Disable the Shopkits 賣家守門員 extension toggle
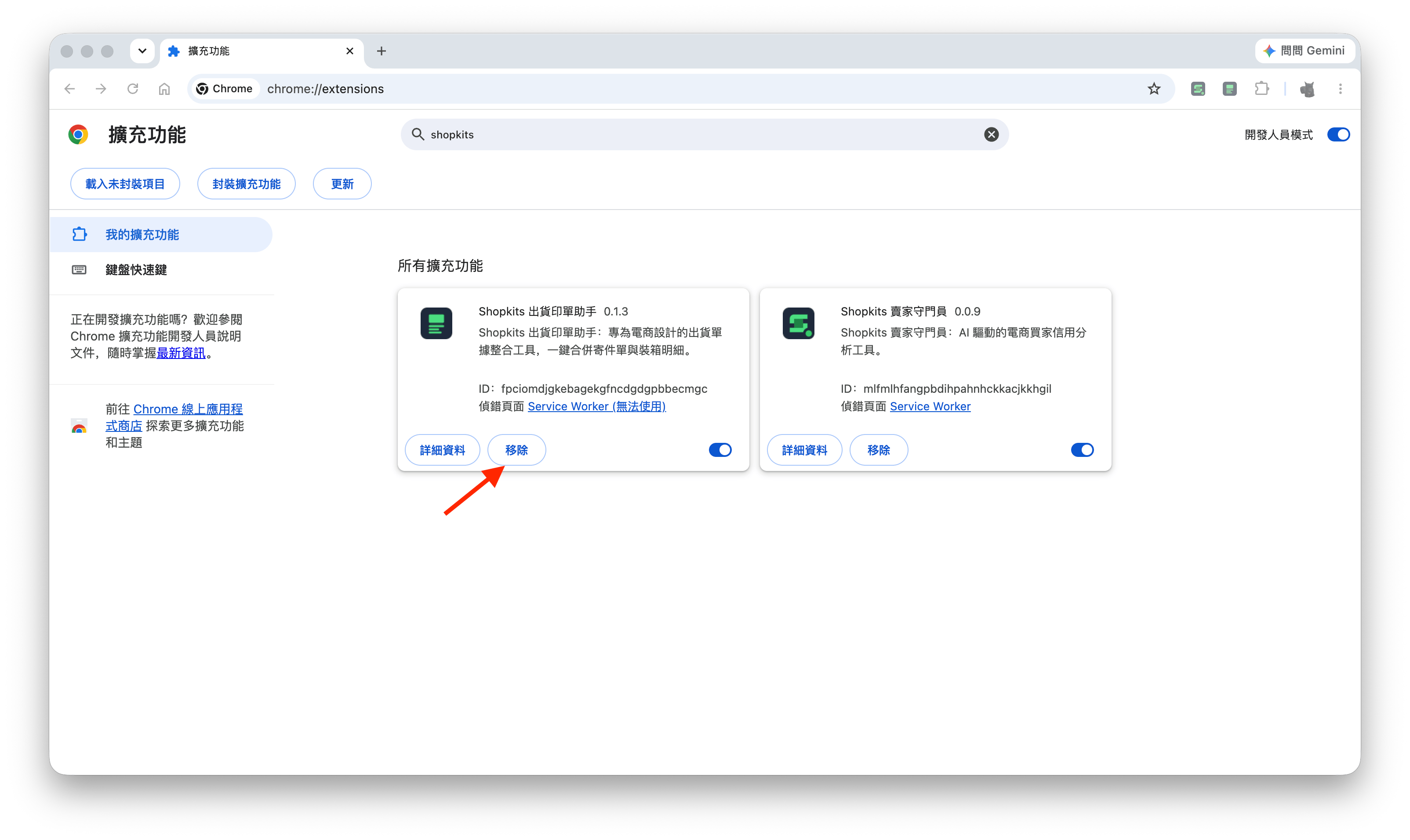The width and height of the screenshot is (1410, 840). (x=1082, y=450)
